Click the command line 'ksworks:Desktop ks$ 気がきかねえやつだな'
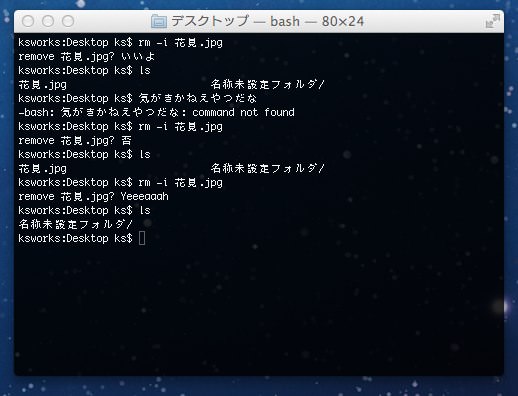Image resolution: width=518 pixels, height=396 pixels. click(x=138, y=99)
